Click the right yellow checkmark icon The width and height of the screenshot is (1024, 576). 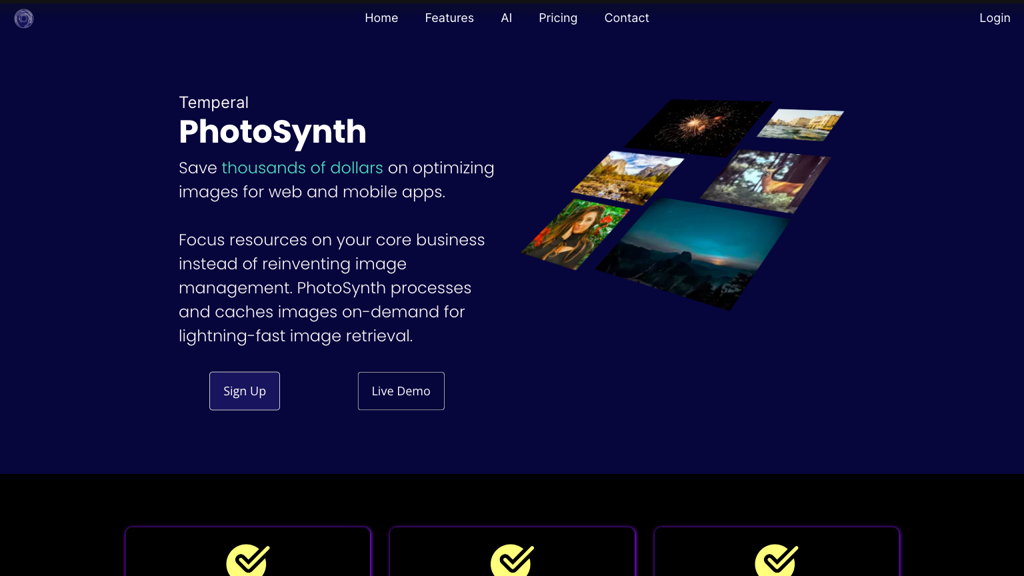click(x=776, y=560)
